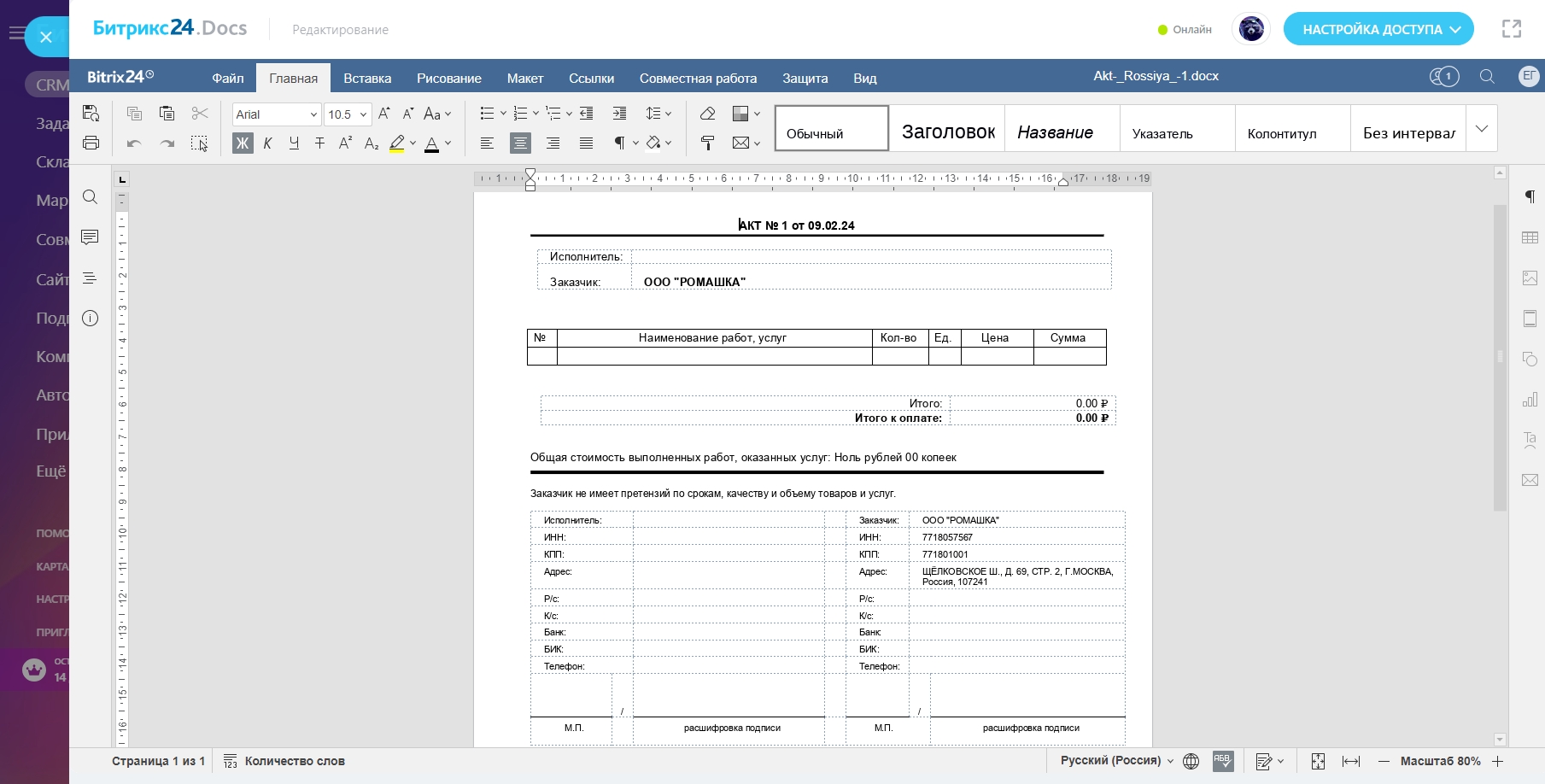Click the paste icon in the toolbar
Viewport: 1545px width, 784px height.
(x=167, y=114)
